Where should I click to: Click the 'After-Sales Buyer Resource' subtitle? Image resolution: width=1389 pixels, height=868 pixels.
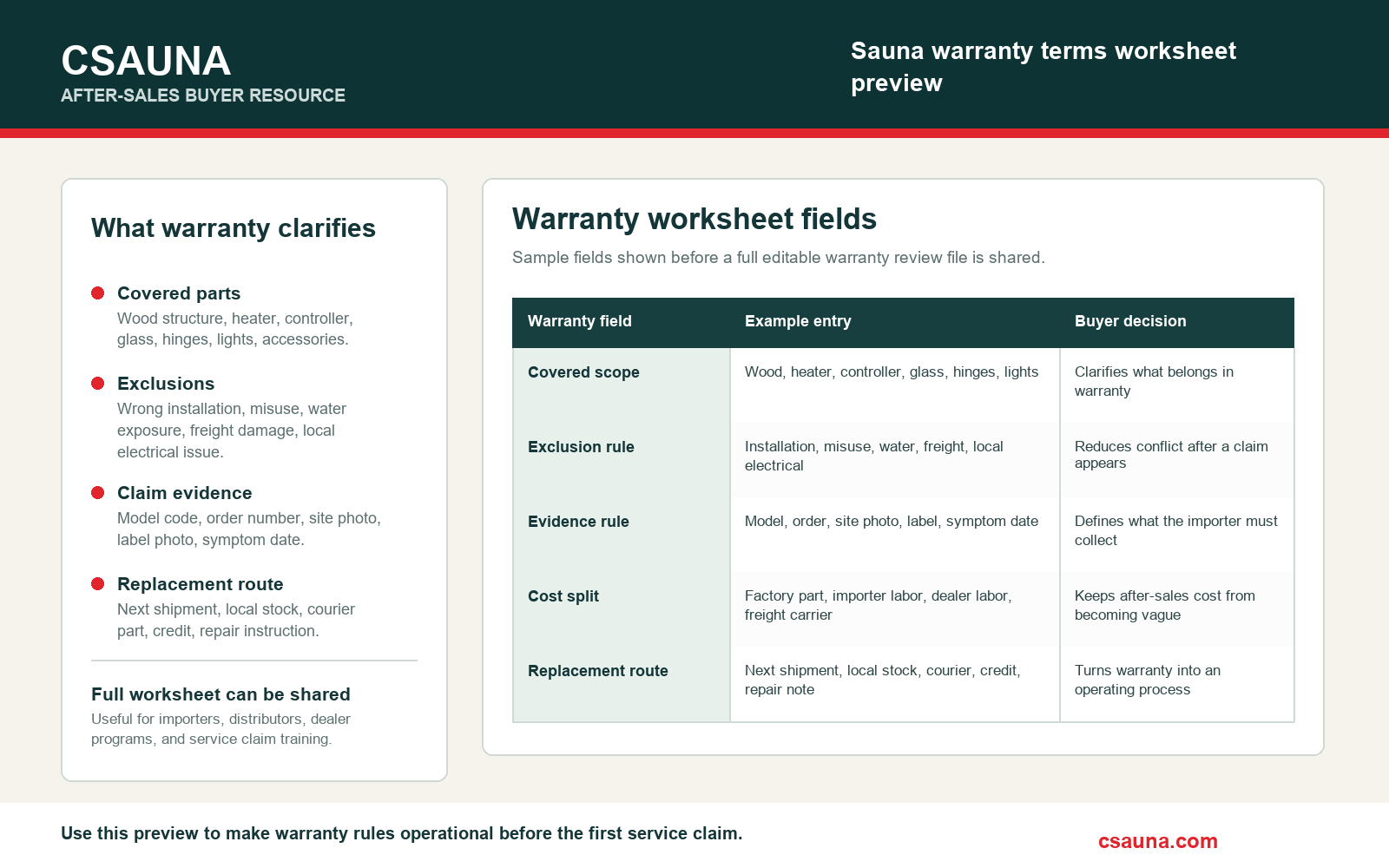(x=203, y=95)
